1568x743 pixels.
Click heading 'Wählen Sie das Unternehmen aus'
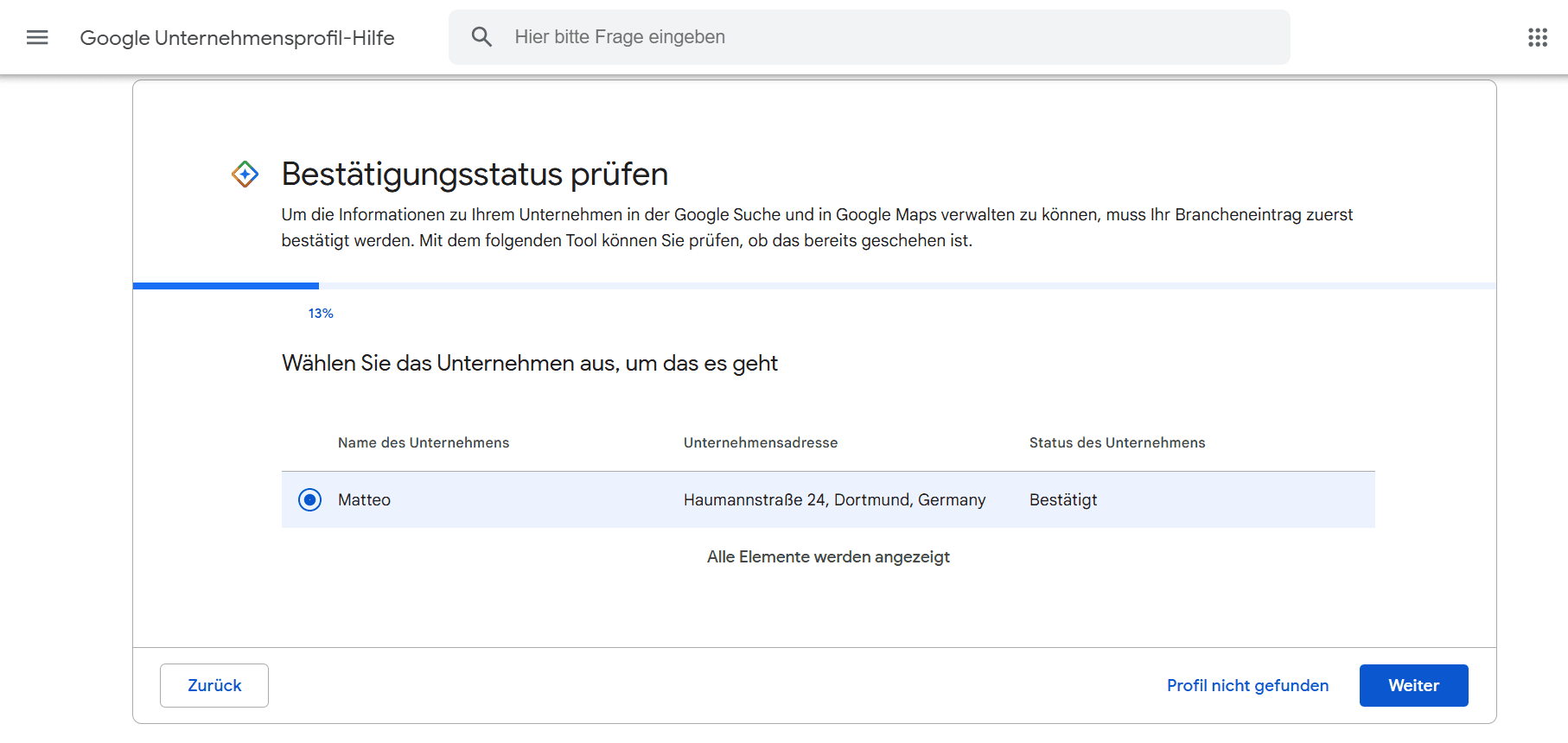click(530, 364)
